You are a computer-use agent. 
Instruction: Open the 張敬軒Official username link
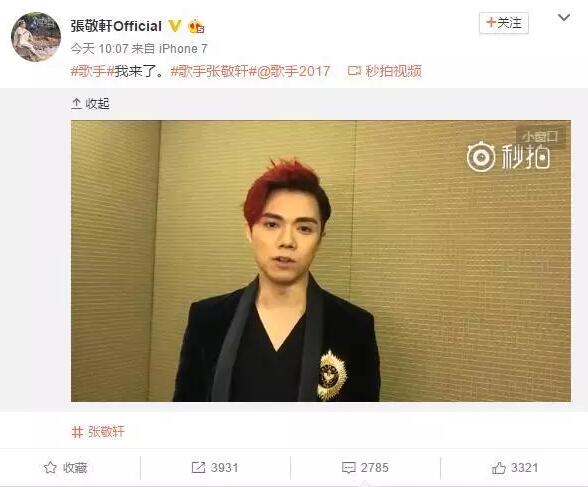pos(116,26)
